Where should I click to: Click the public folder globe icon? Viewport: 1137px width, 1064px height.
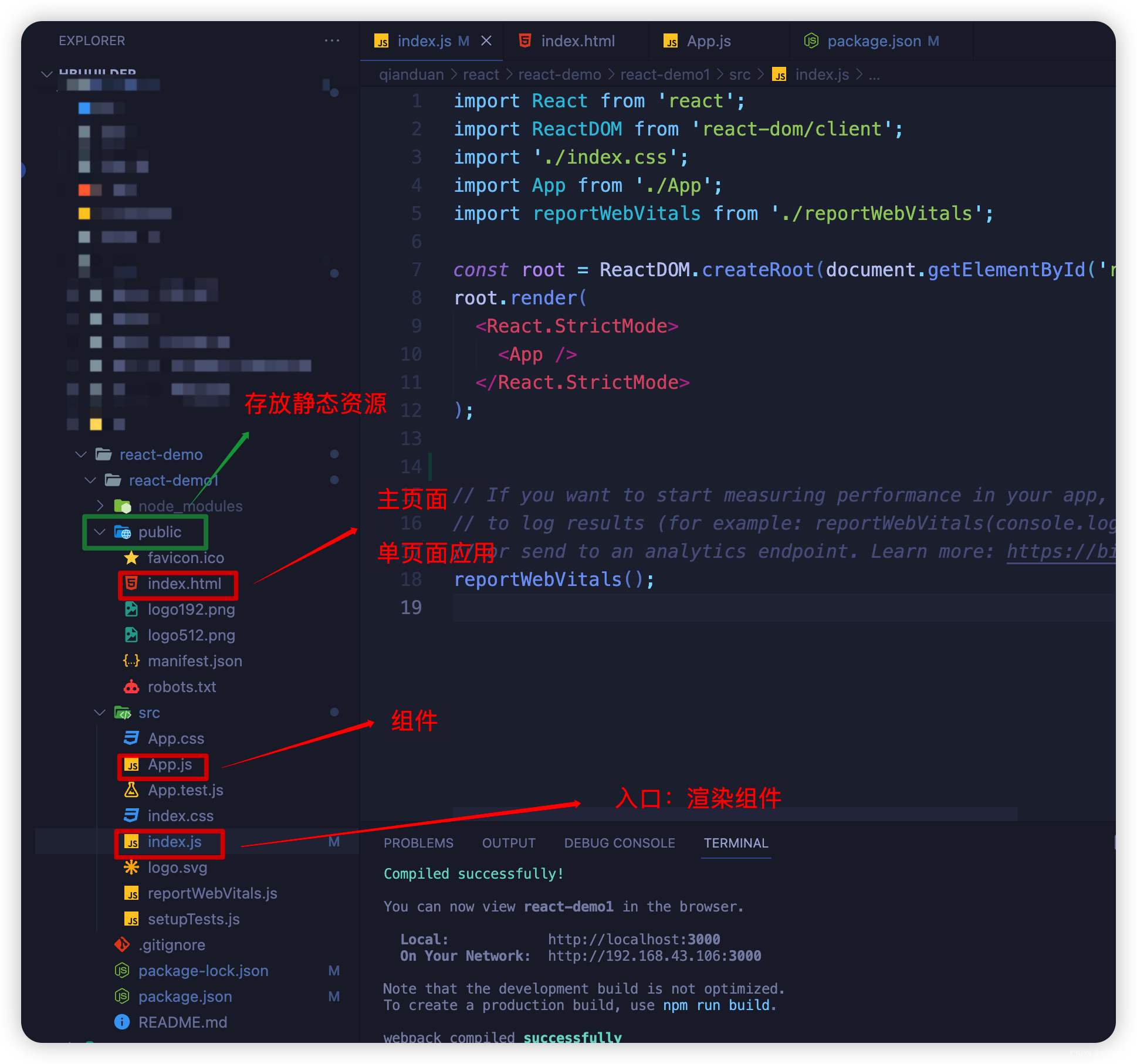(123, 532)
